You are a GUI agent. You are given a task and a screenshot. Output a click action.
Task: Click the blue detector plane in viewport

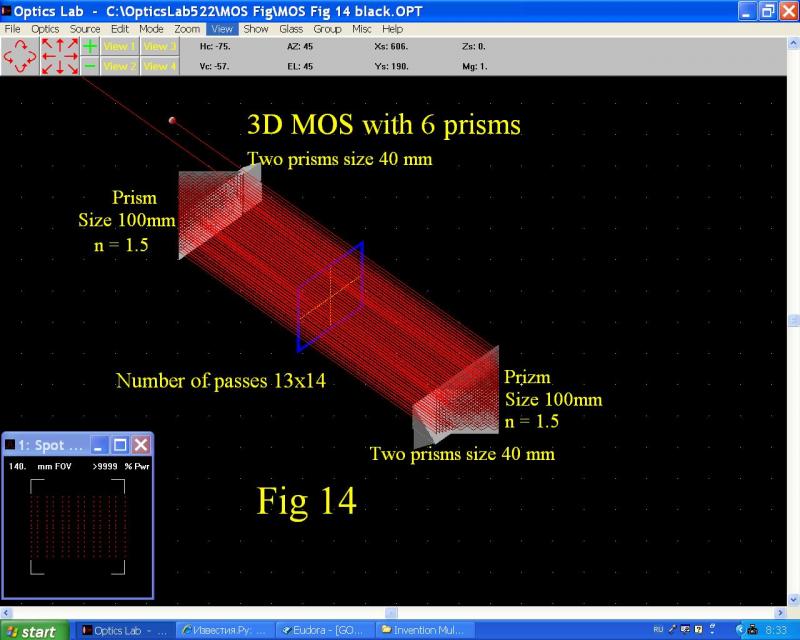[330, 297]
